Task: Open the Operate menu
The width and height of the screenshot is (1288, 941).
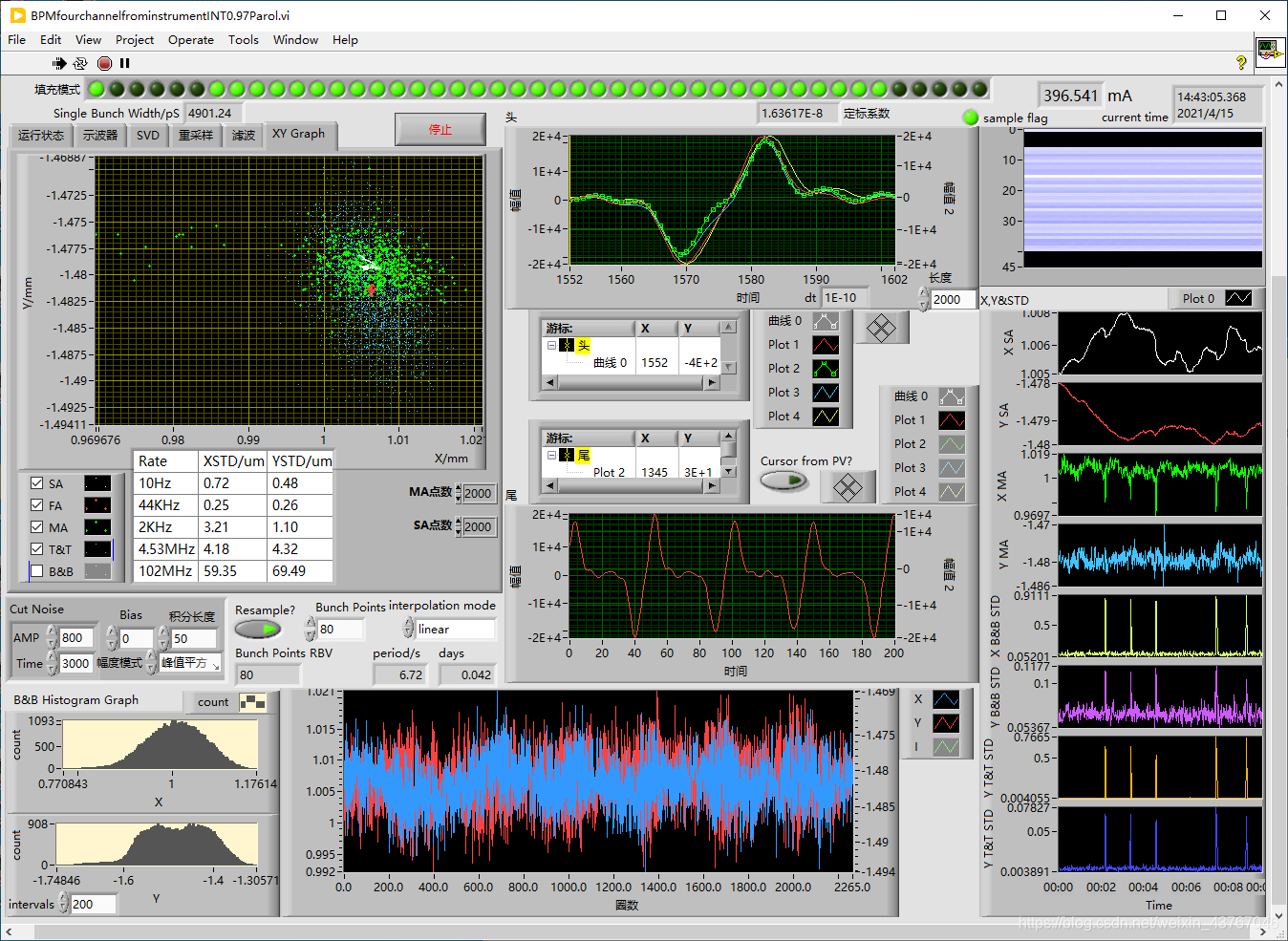Action: [190, 40]
